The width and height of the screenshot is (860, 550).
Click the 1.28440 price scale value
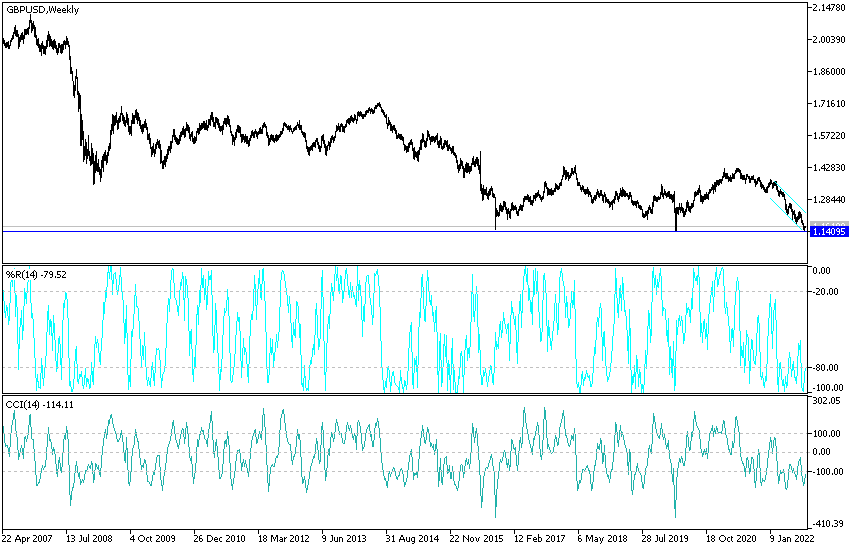pyautogui.click(x=829, y=200)
